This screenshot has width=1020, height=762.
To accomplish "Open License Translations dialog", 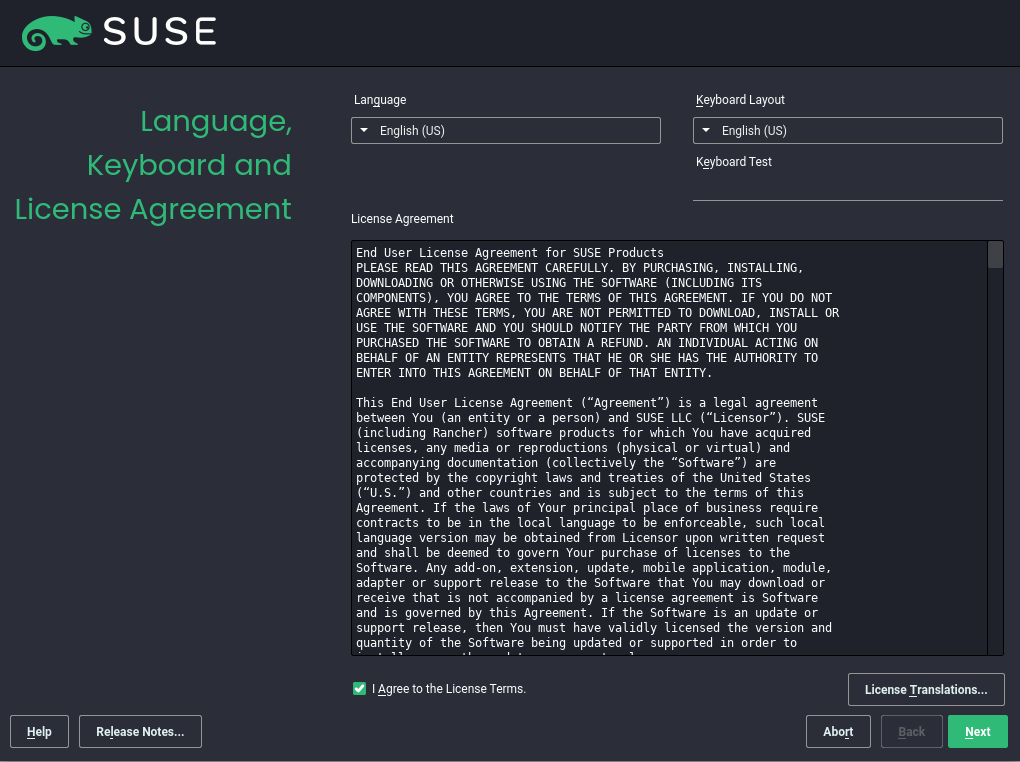I will (x=926, y=689).
